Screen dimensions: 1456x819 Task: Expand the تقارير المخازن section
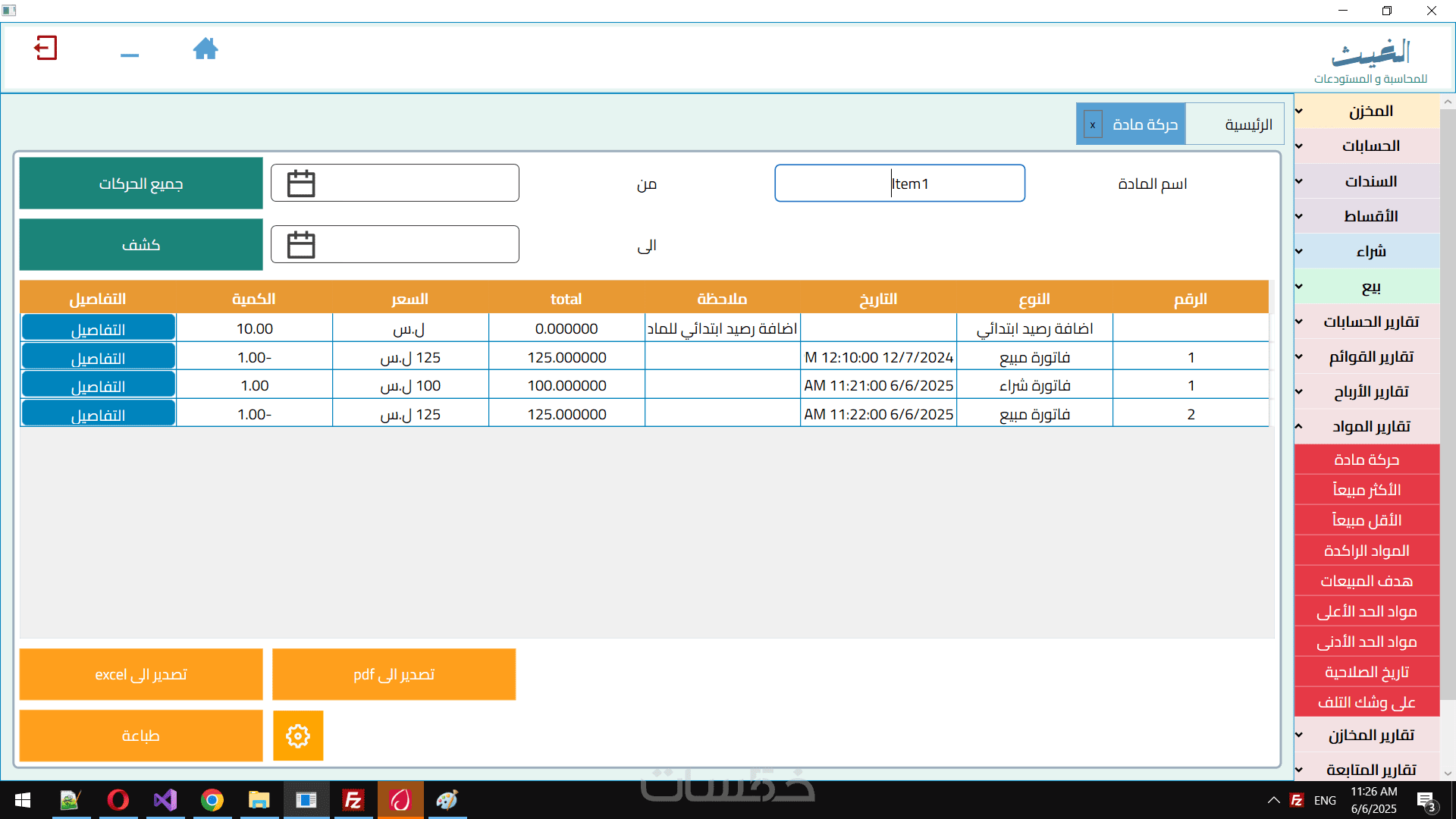[x=1370, y=736]
